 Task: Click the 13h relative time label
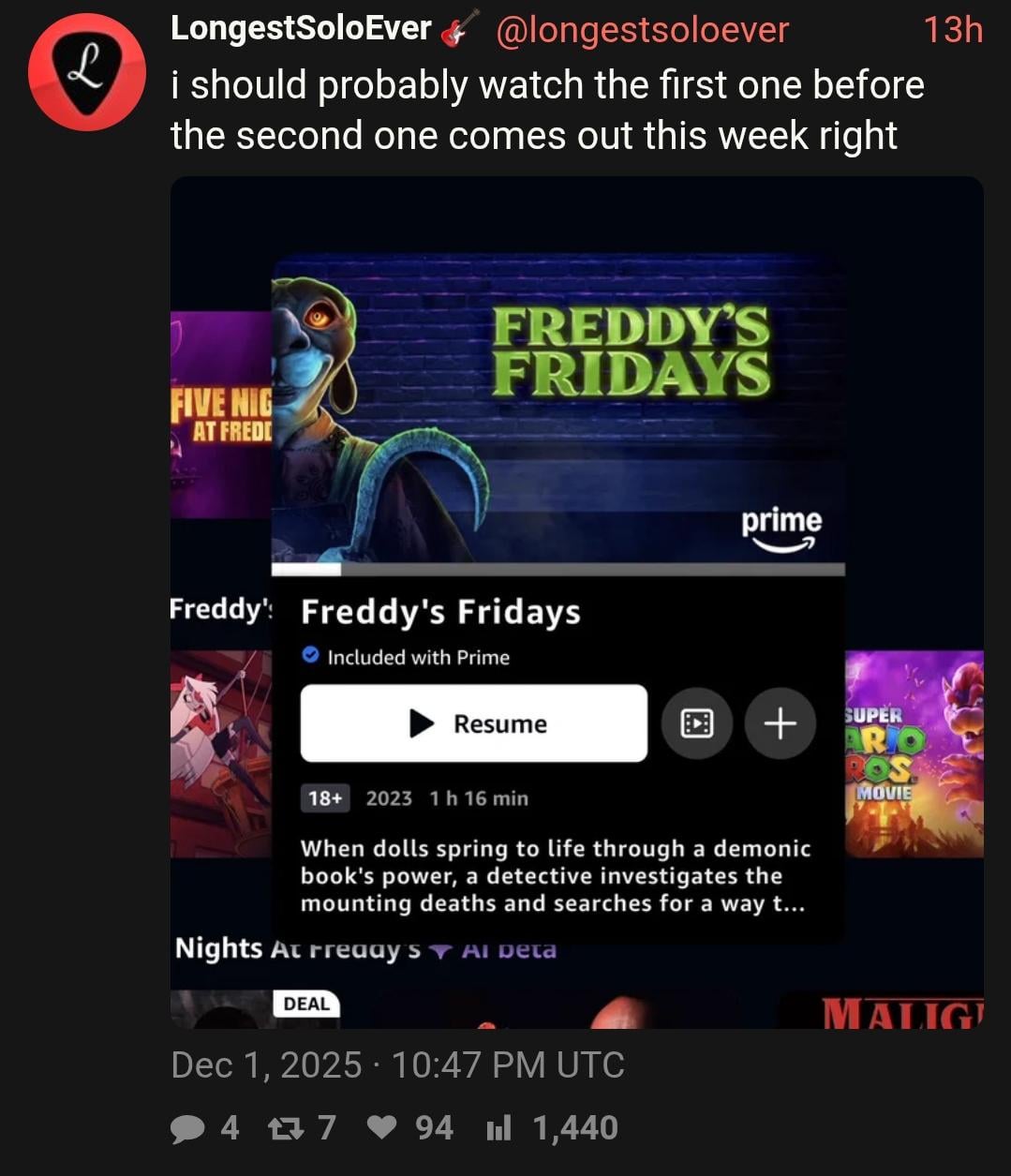pyautogui.click(x=953, y=30)
